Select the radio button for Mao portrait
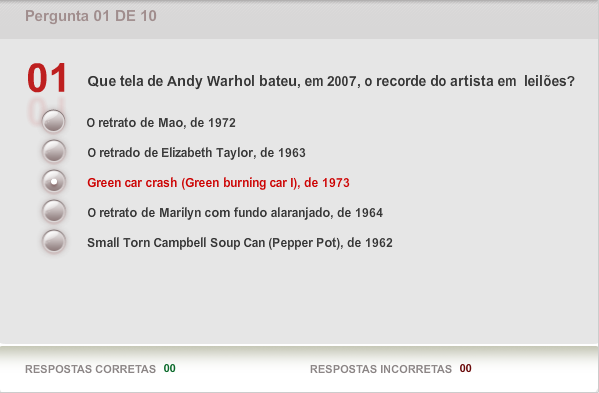This screenshot has height=393, width=599. pyautogui.click(x=53, y=121)
